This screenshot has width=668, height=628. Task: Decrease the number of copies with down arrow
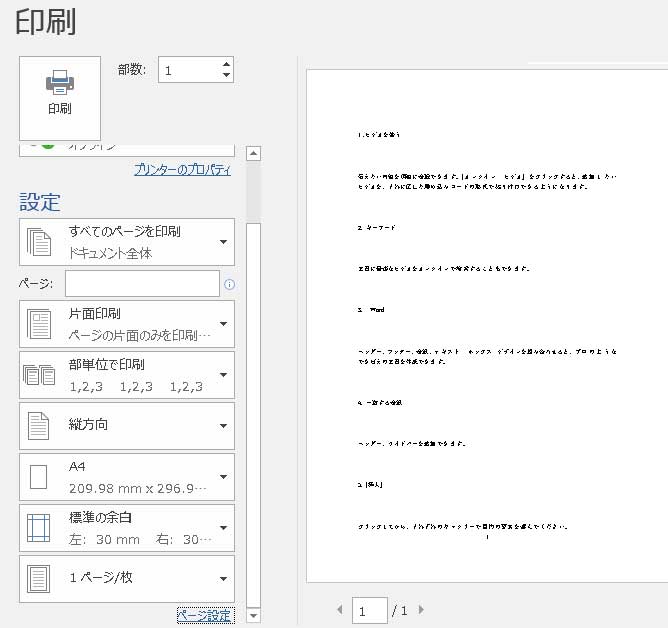point(226,76)
